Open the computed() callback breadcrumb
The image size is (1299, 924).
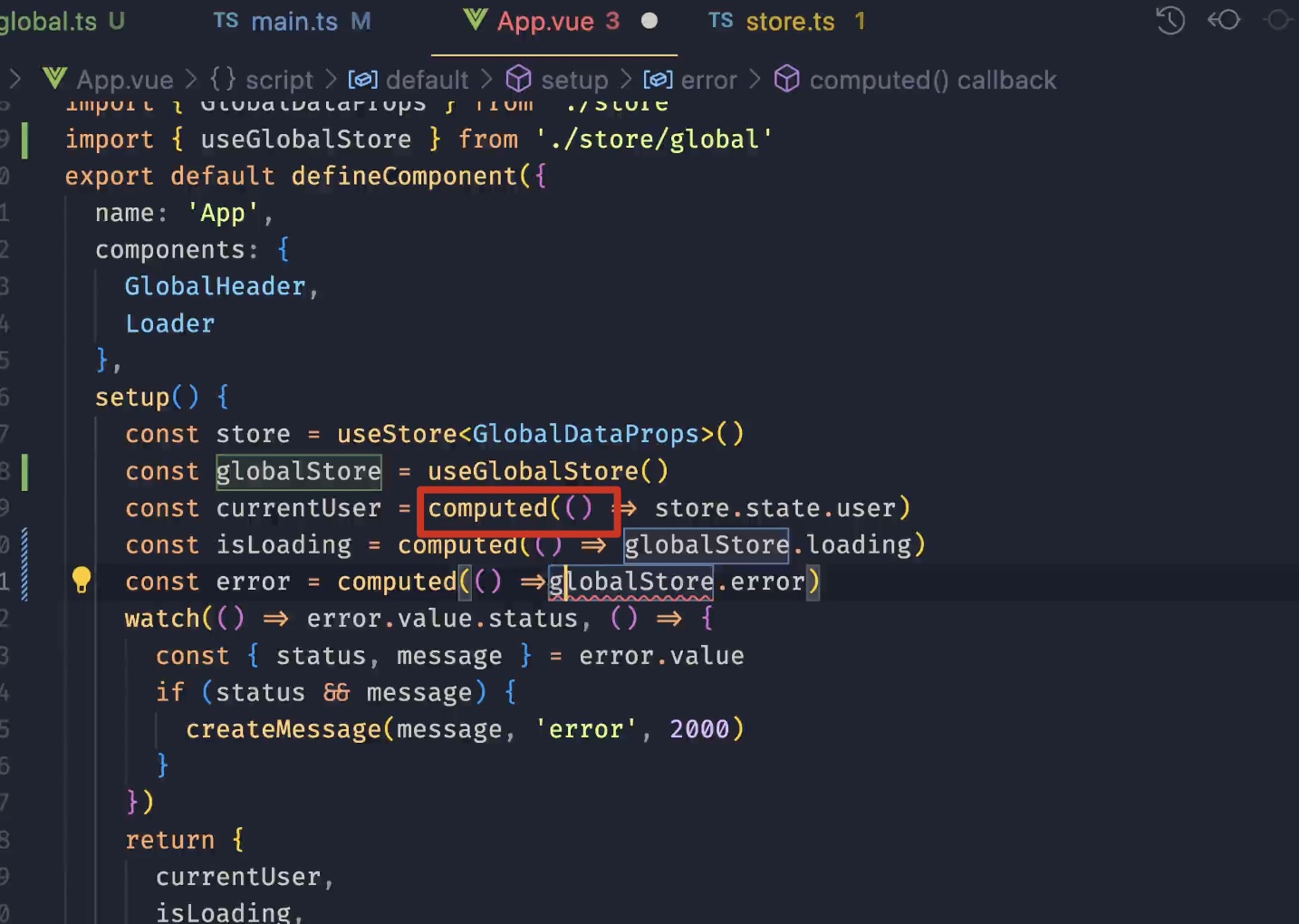pos(932,80)
